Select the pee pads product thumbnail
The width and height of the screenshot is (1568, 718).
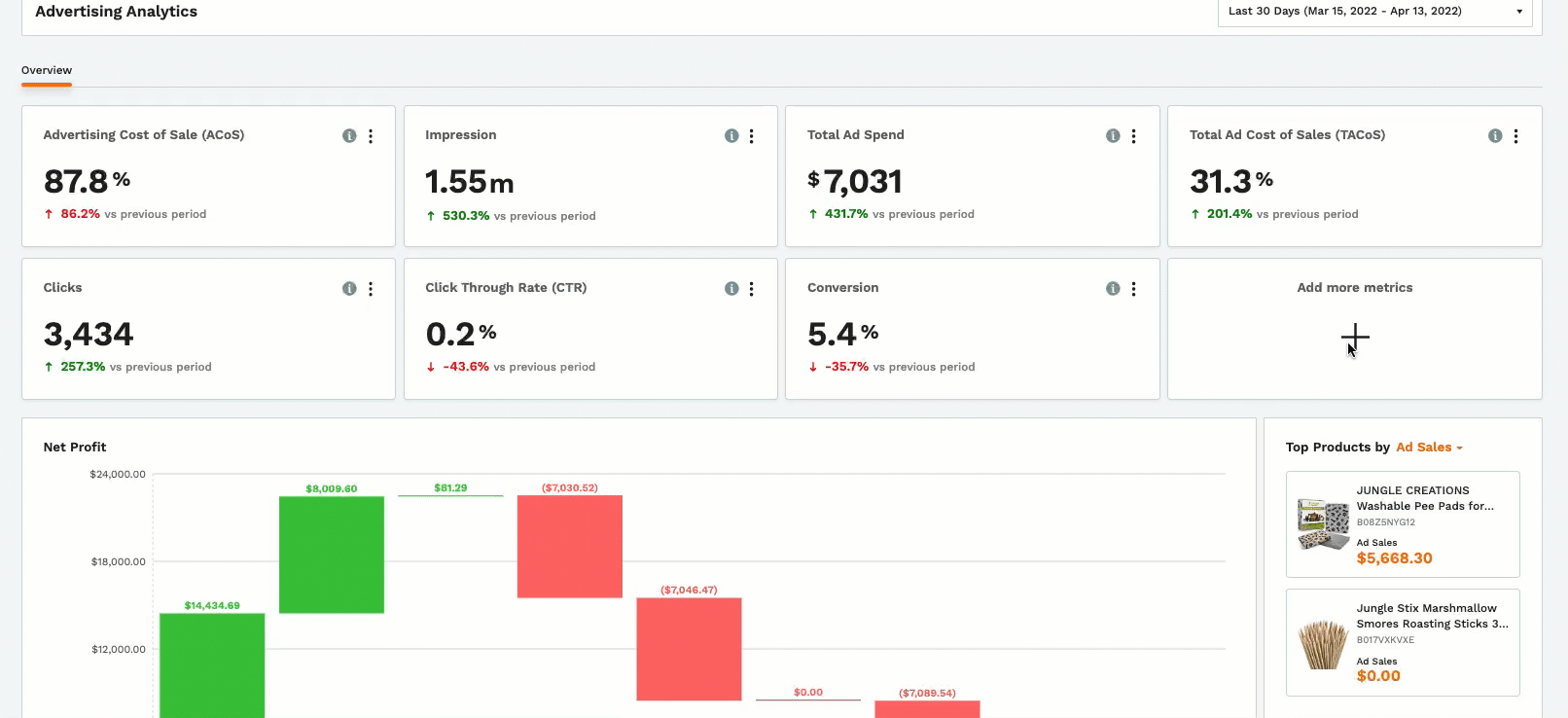(x=1323, y=524)
